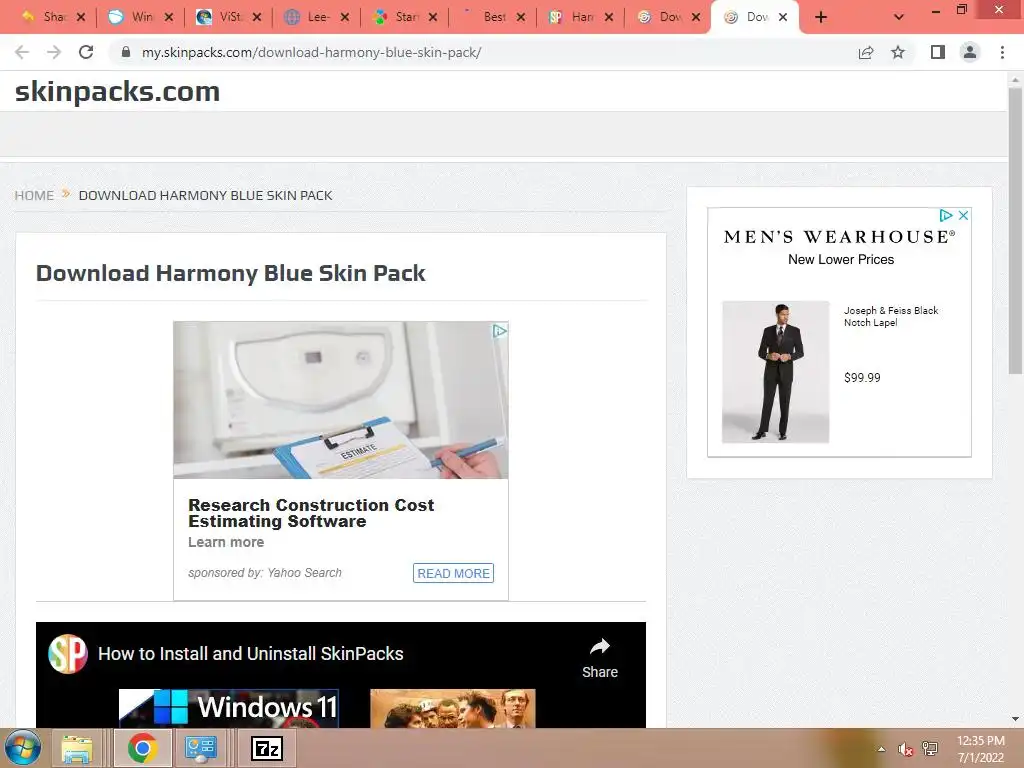Screen dimensions: 1024x768
Task: Share this page icon in address bar
Action: click(866, 52)
